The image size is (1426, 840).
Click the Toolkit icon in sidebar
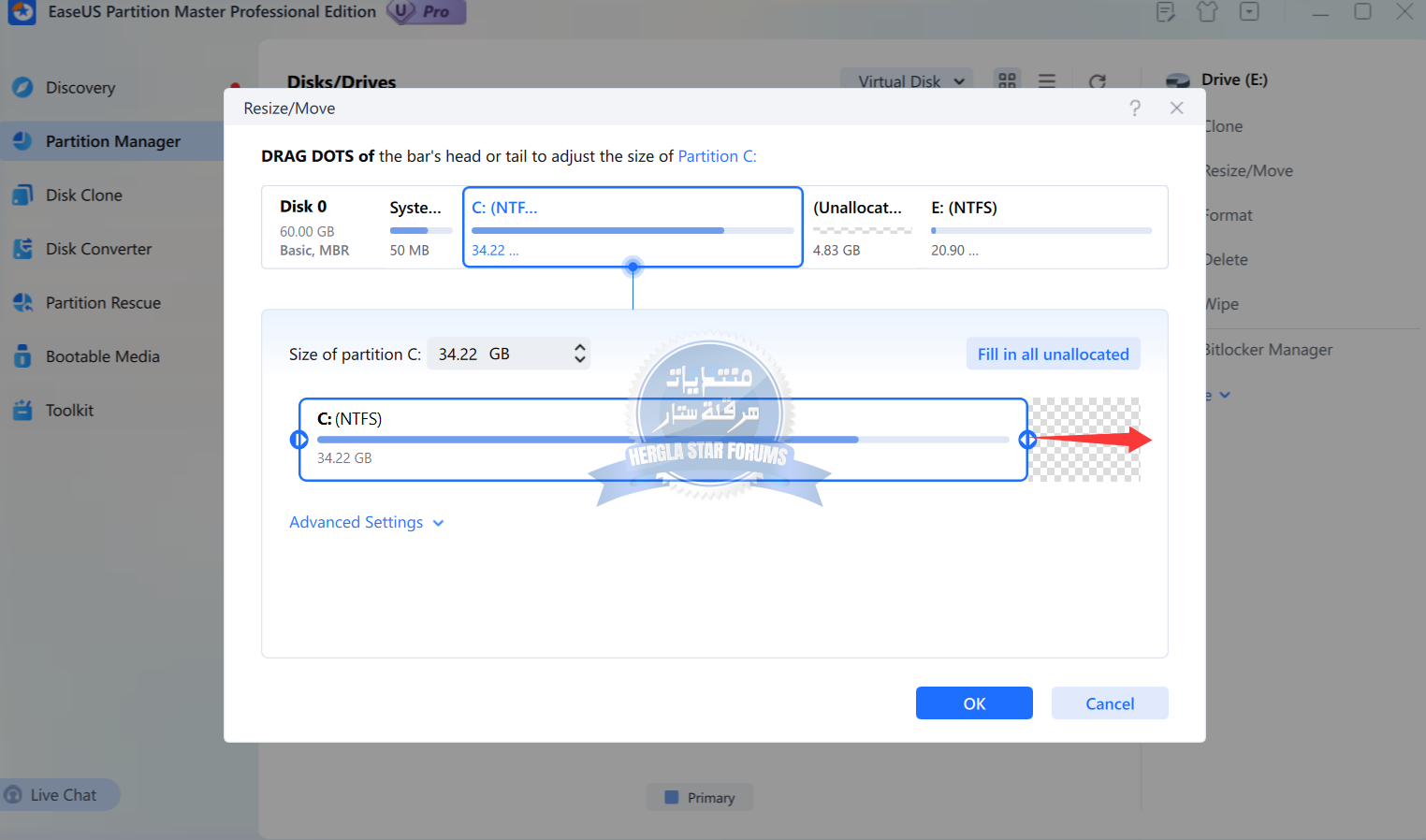pyautogui.click(x=22, y=411)
